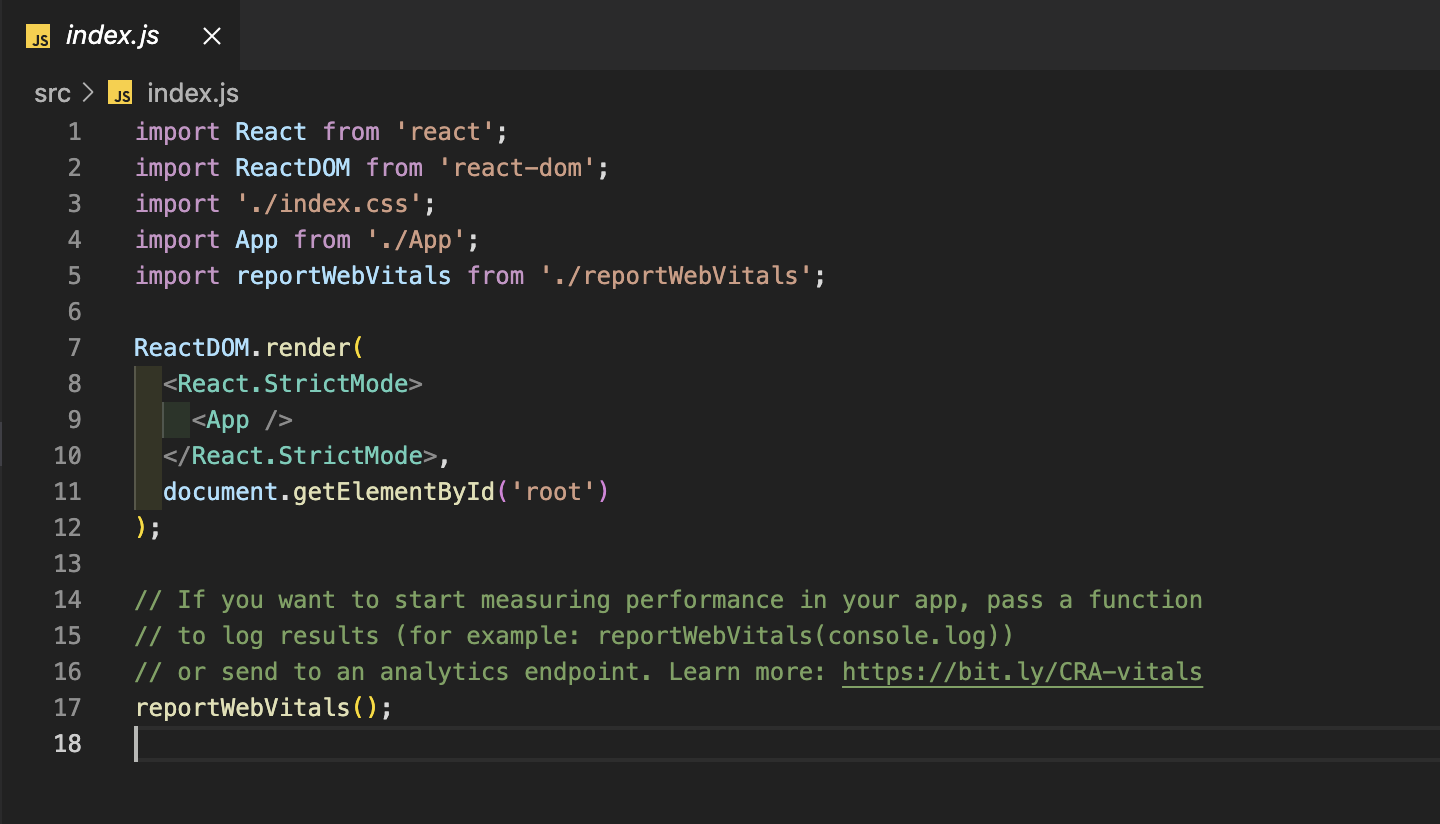1440x824 pixels.
Task: Click the JS icon in the breadcrumb
Action: (x=120, y=94)
